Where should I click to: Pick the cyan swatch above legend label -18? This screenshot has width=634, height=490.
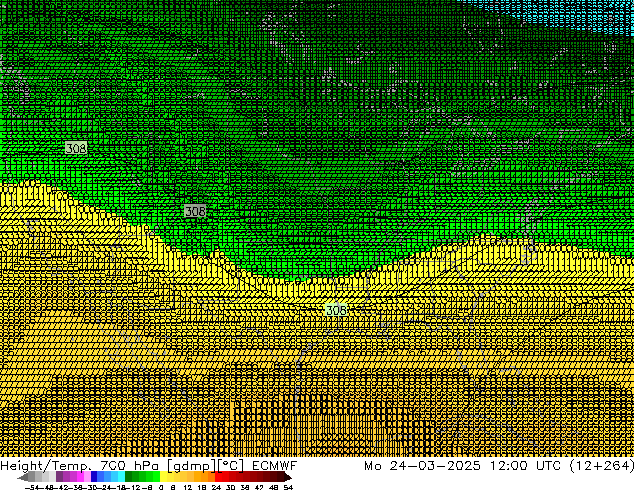click(121, 477)
